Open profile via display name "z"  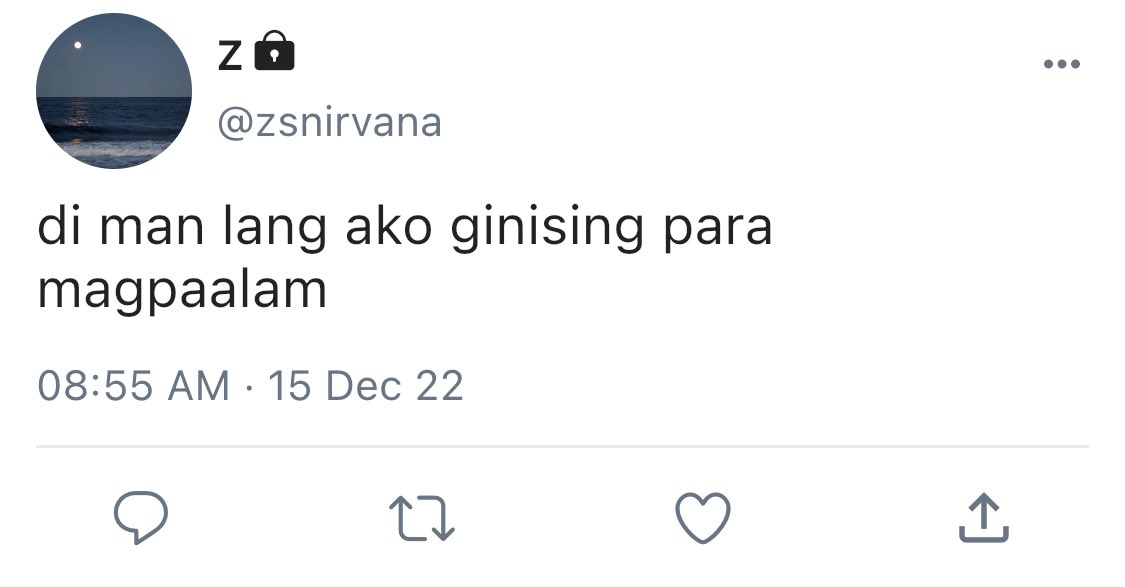coord(230,55)
